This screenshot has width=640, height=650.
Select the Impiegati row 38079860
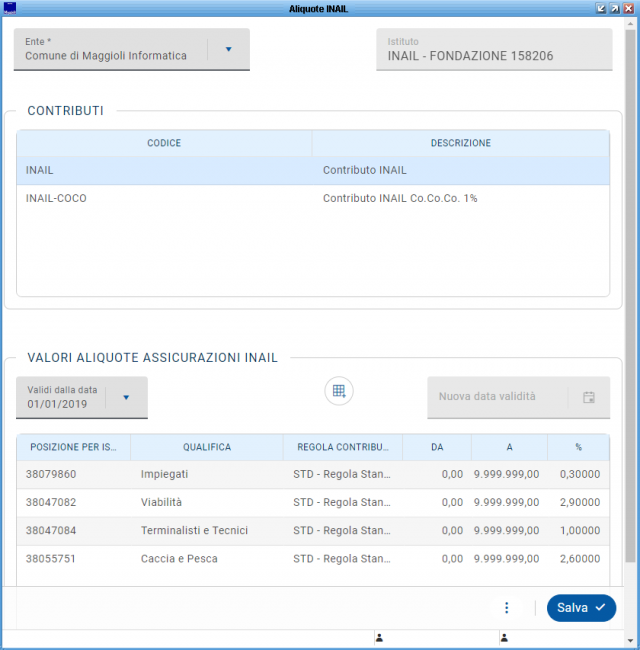tap(312, 474)
